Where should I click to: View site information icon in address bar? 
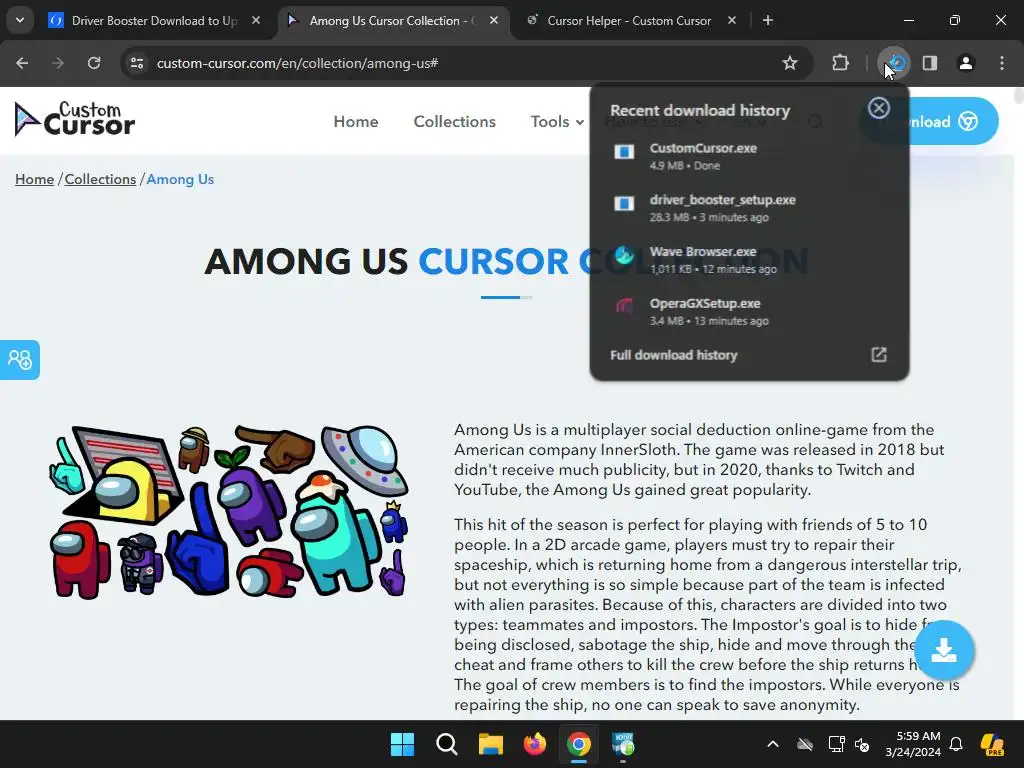click(137, 63)
